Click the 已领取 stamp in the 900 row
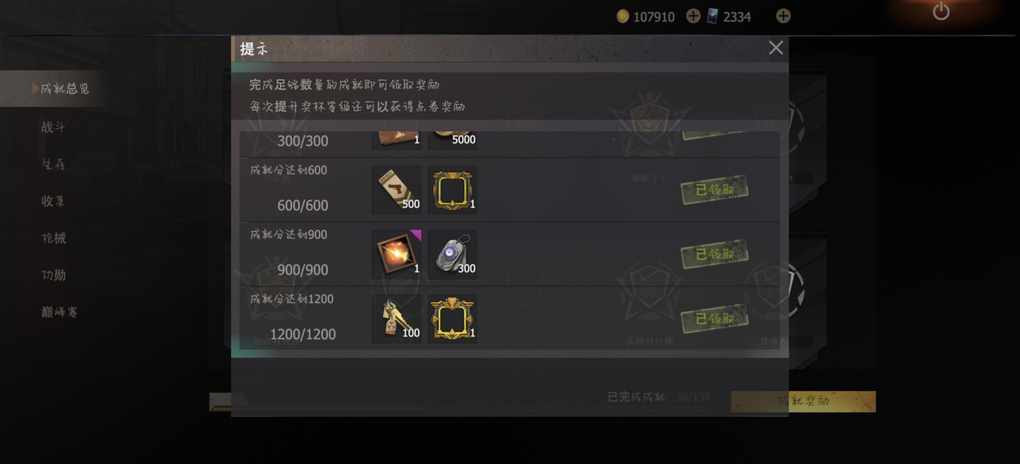The width and height of the screenshot is (1020, 464). click(714, 254)
